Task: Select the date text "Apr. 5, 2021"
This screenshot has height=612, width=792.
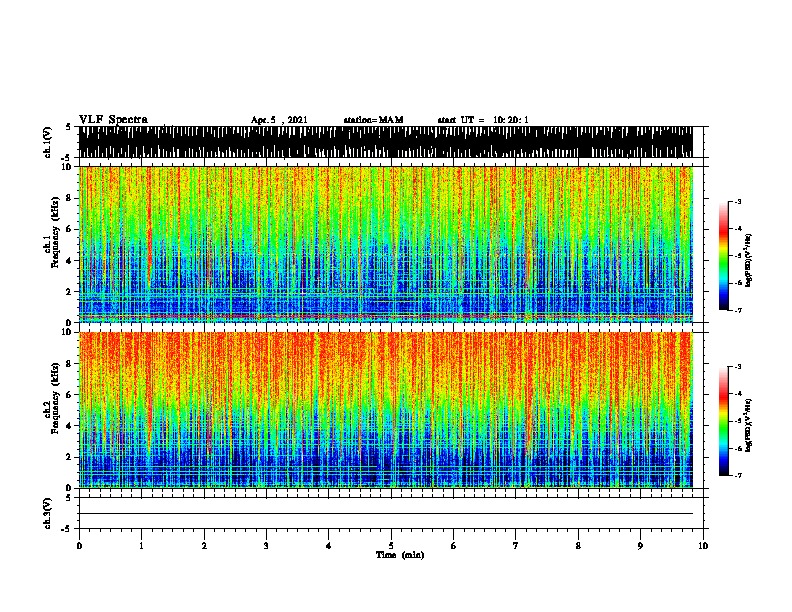Action: point(279,120)
